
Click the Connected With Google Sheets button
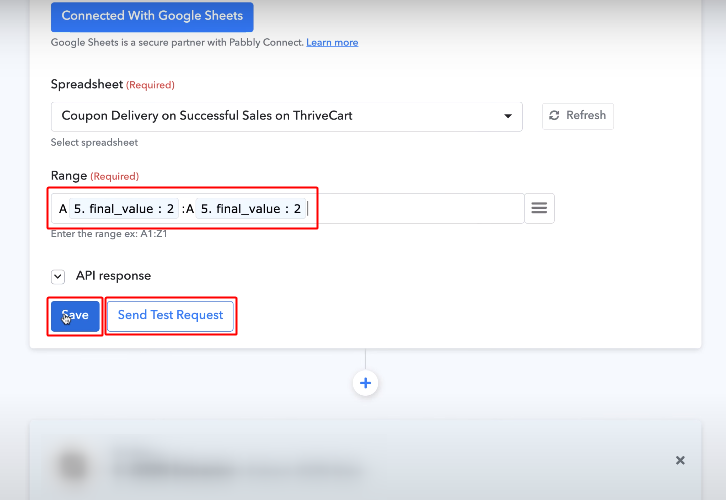[x=152, y=17]
